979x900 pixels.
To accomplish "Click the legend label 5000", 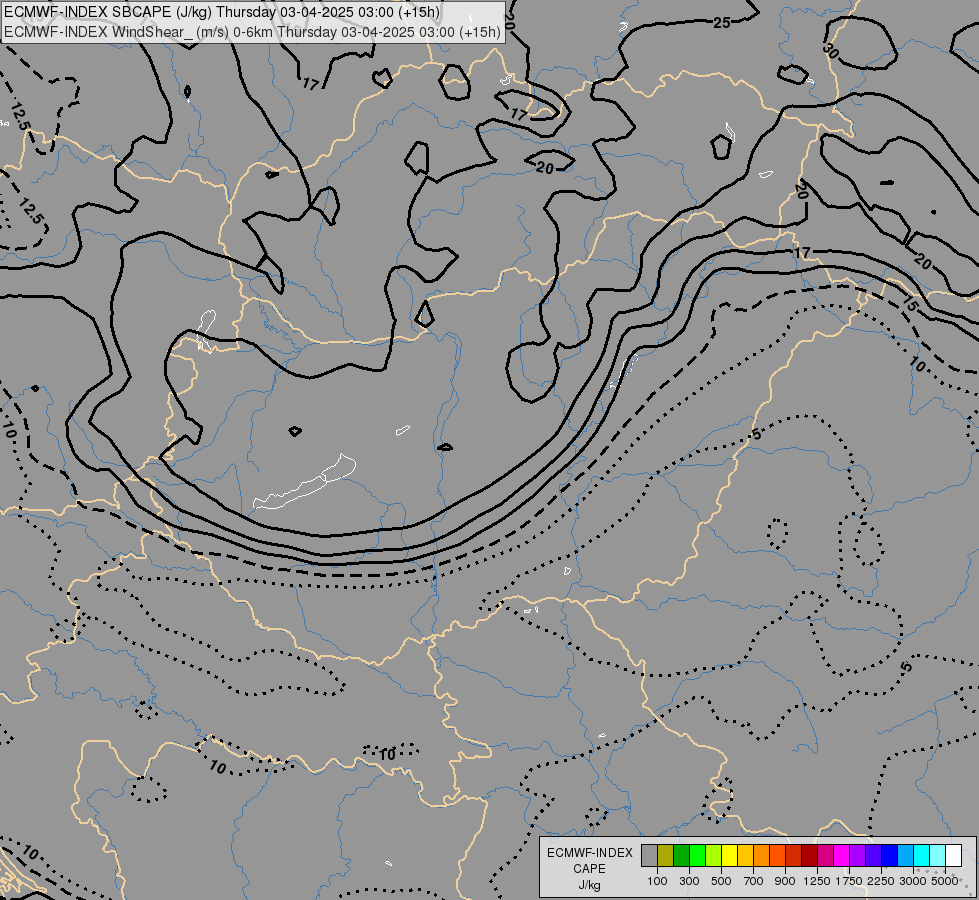I will [945, 881].
